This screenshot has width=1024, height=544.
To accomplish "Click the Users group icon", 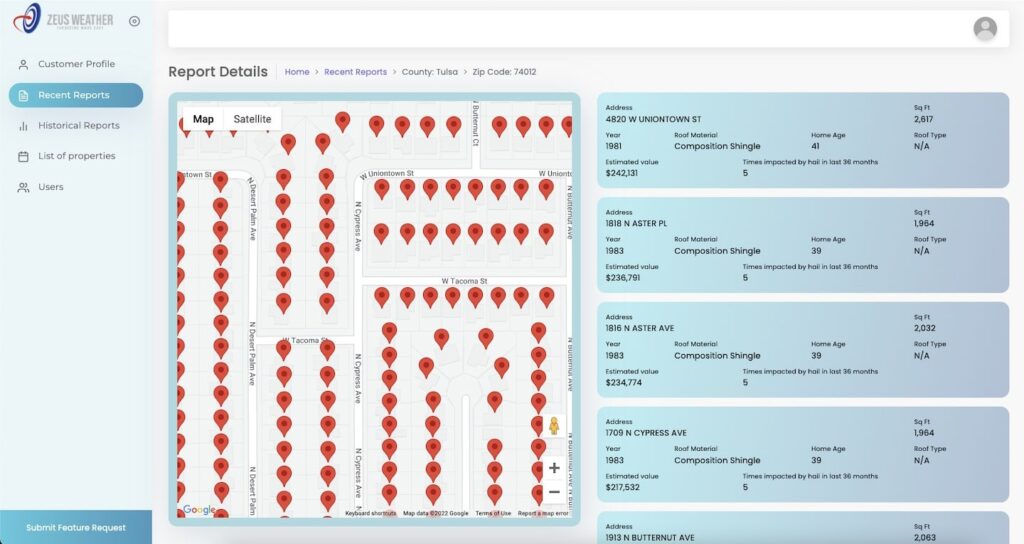I will 23,188.
